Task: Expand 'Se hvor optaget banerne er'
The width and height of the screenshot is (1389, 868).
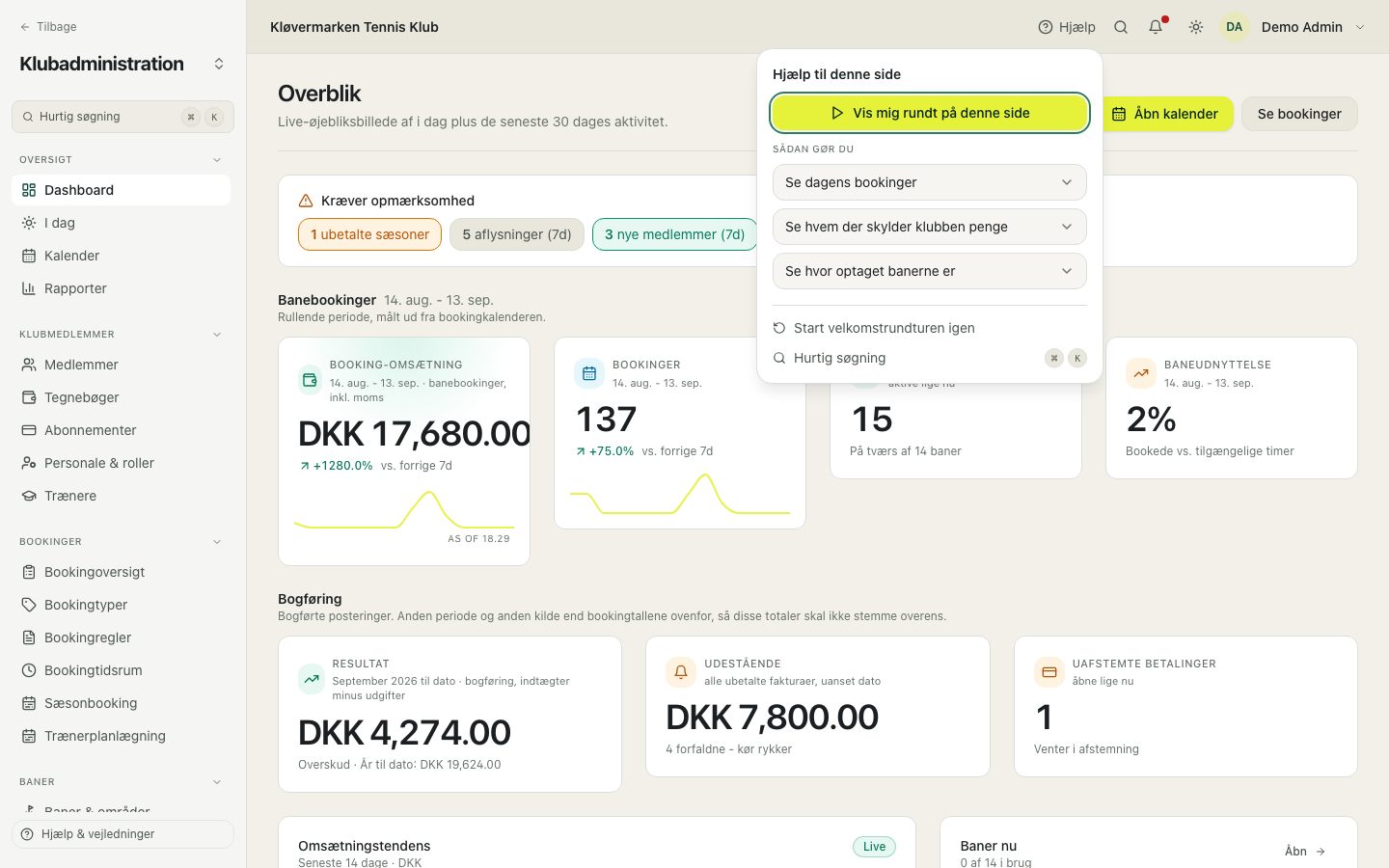Action: pyautogui.click(x=930, y=271)
